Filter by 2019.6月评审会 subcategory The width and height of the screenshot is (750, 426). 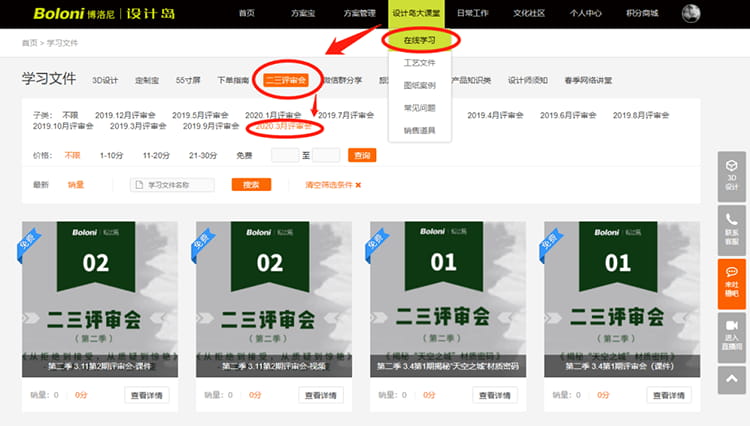click(x=568, y=115)
